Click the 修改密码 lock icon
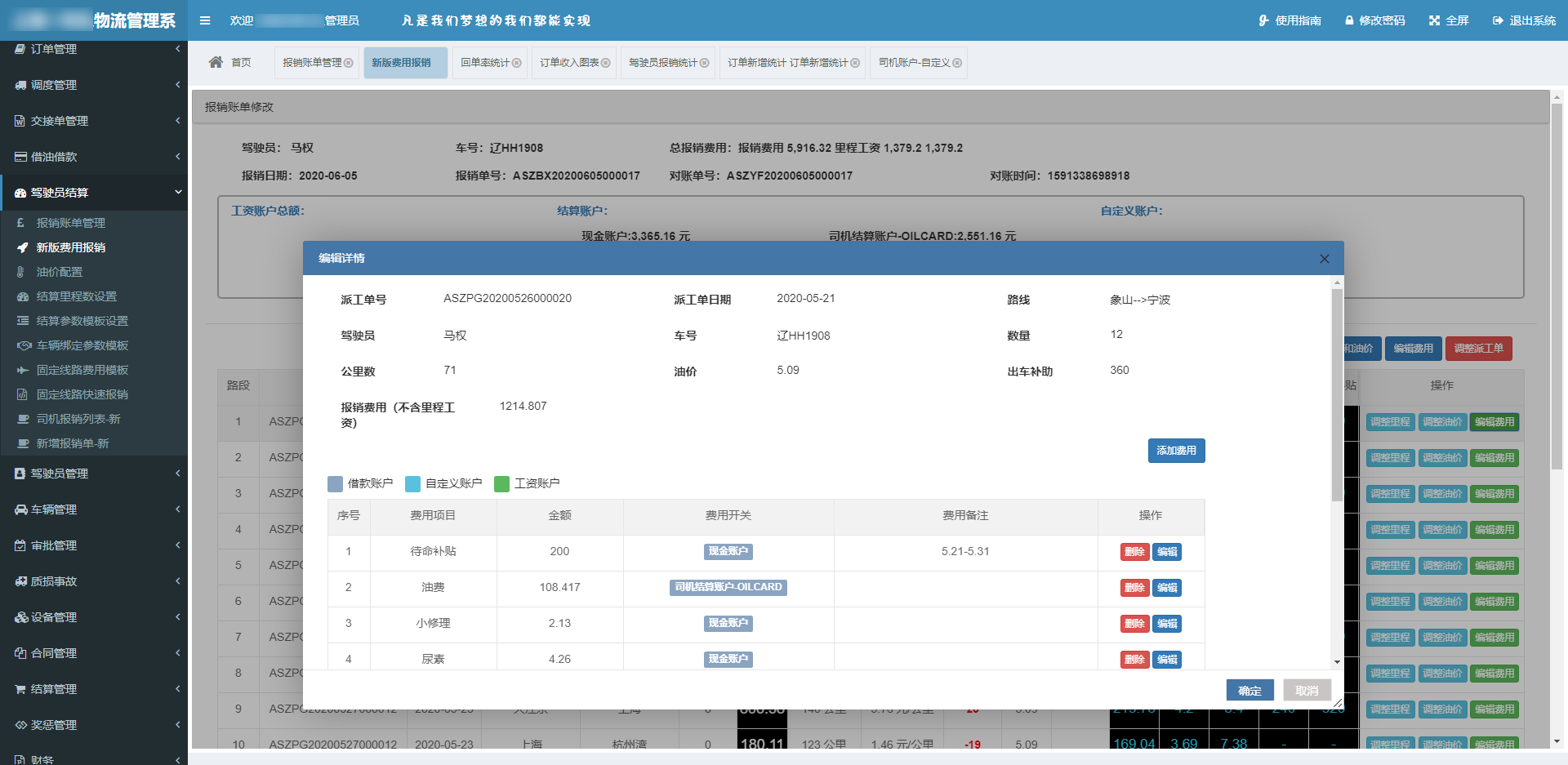This screenshot has width=1568, height=765. coord(1349,20)
